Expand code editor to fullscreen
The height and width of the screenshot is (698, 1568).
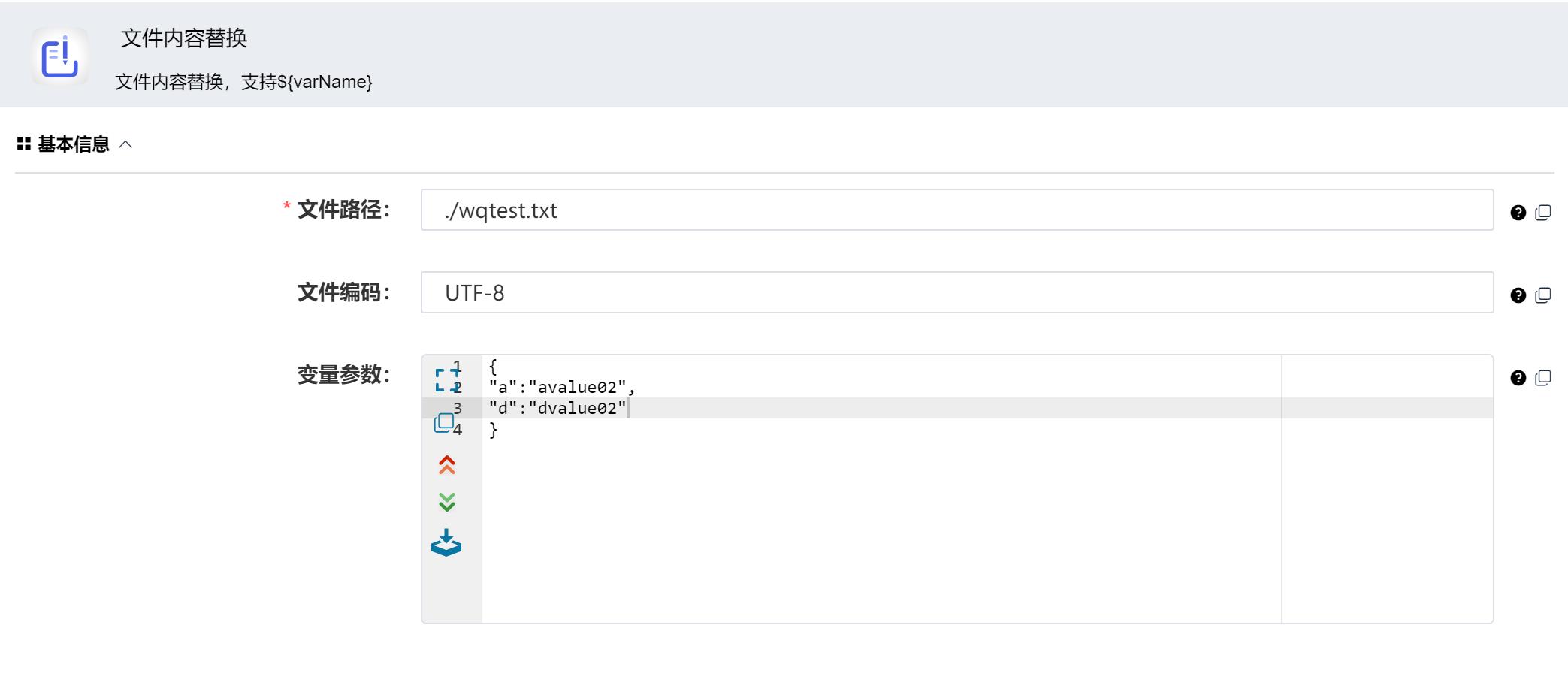(447, 379)
